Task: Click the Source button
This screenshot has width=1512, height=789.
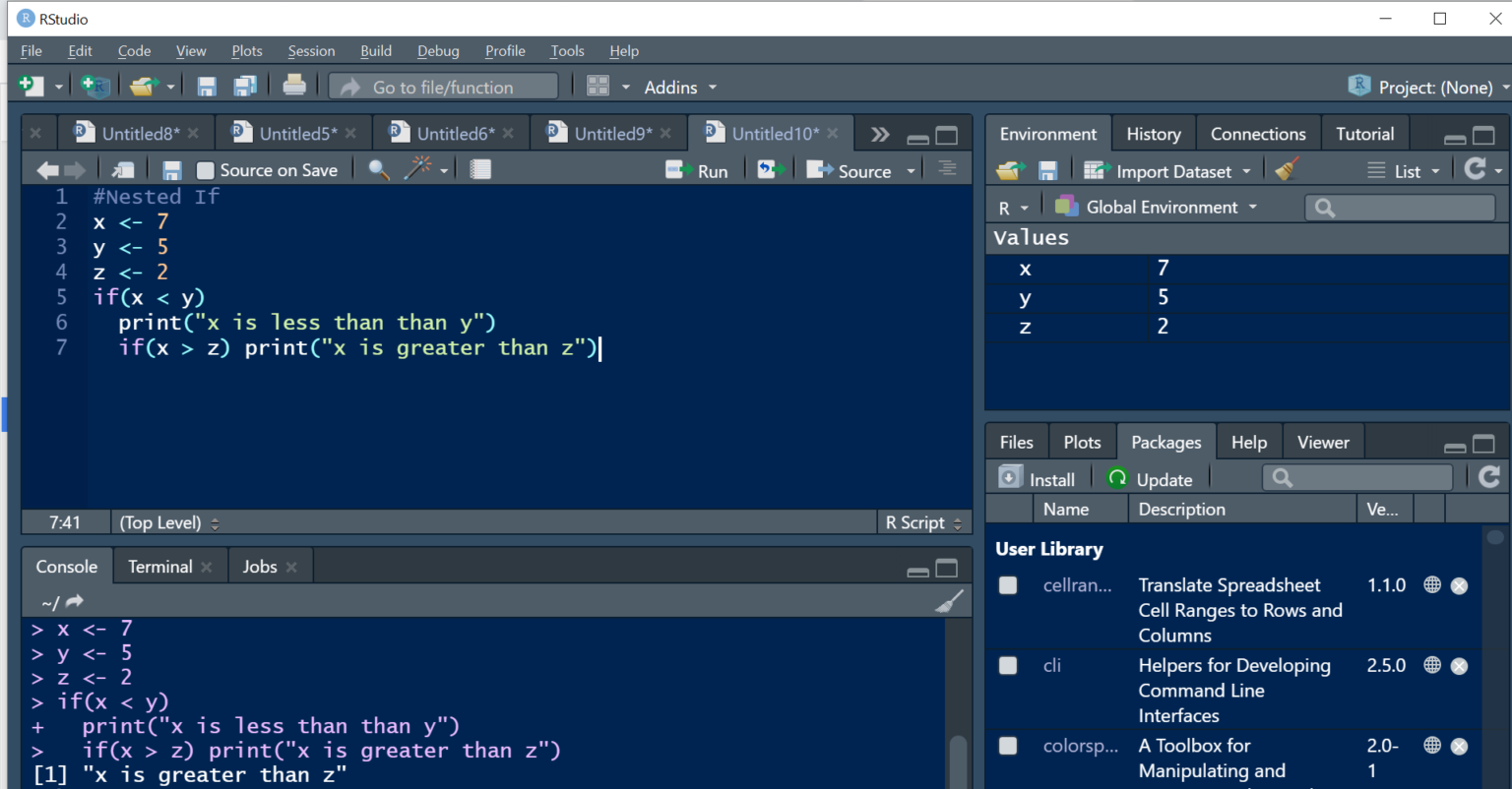Action: click(849, 171)
